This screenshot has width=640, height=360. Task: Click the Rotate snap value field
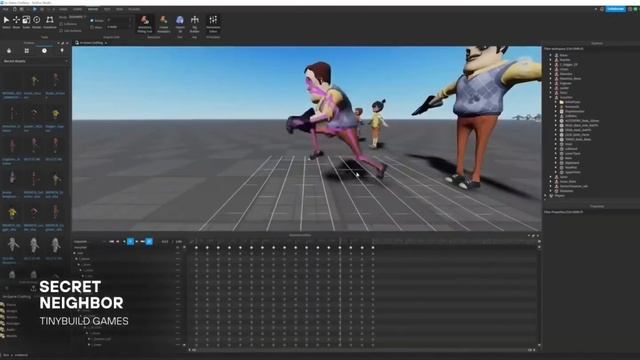(x=118, y=20)
